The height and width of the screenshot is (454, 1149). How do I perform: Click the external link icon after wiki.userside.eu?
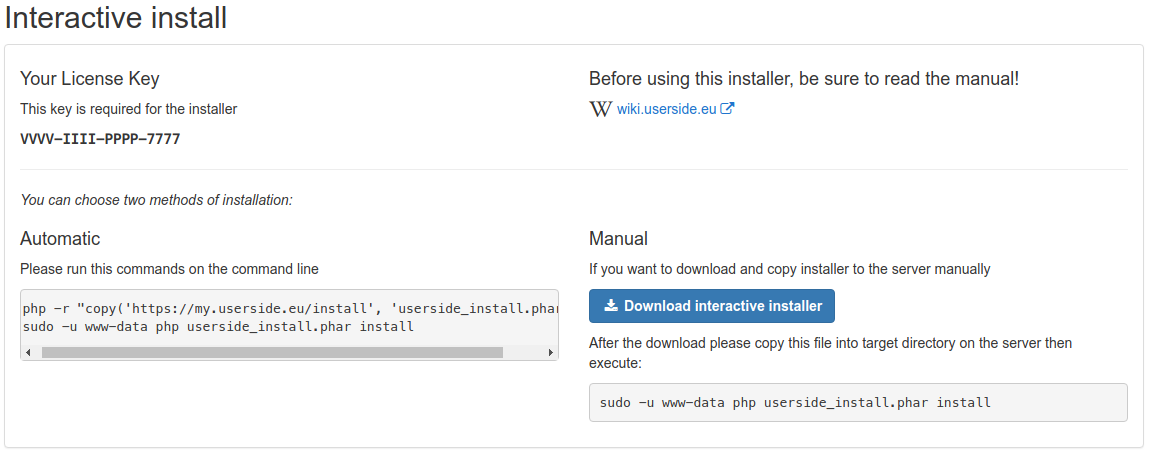[x=728, y=109]
